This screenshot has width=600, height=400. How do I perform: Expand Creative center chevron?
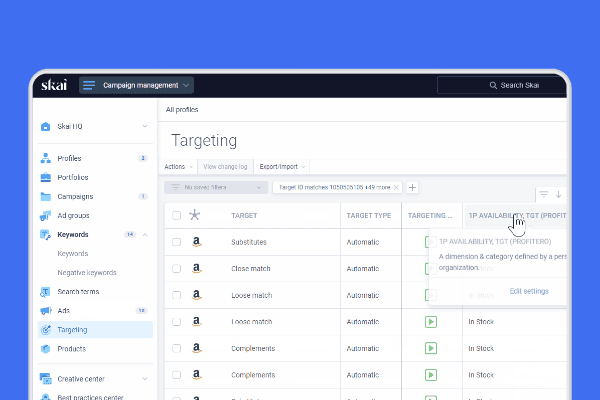coord(145,379)
